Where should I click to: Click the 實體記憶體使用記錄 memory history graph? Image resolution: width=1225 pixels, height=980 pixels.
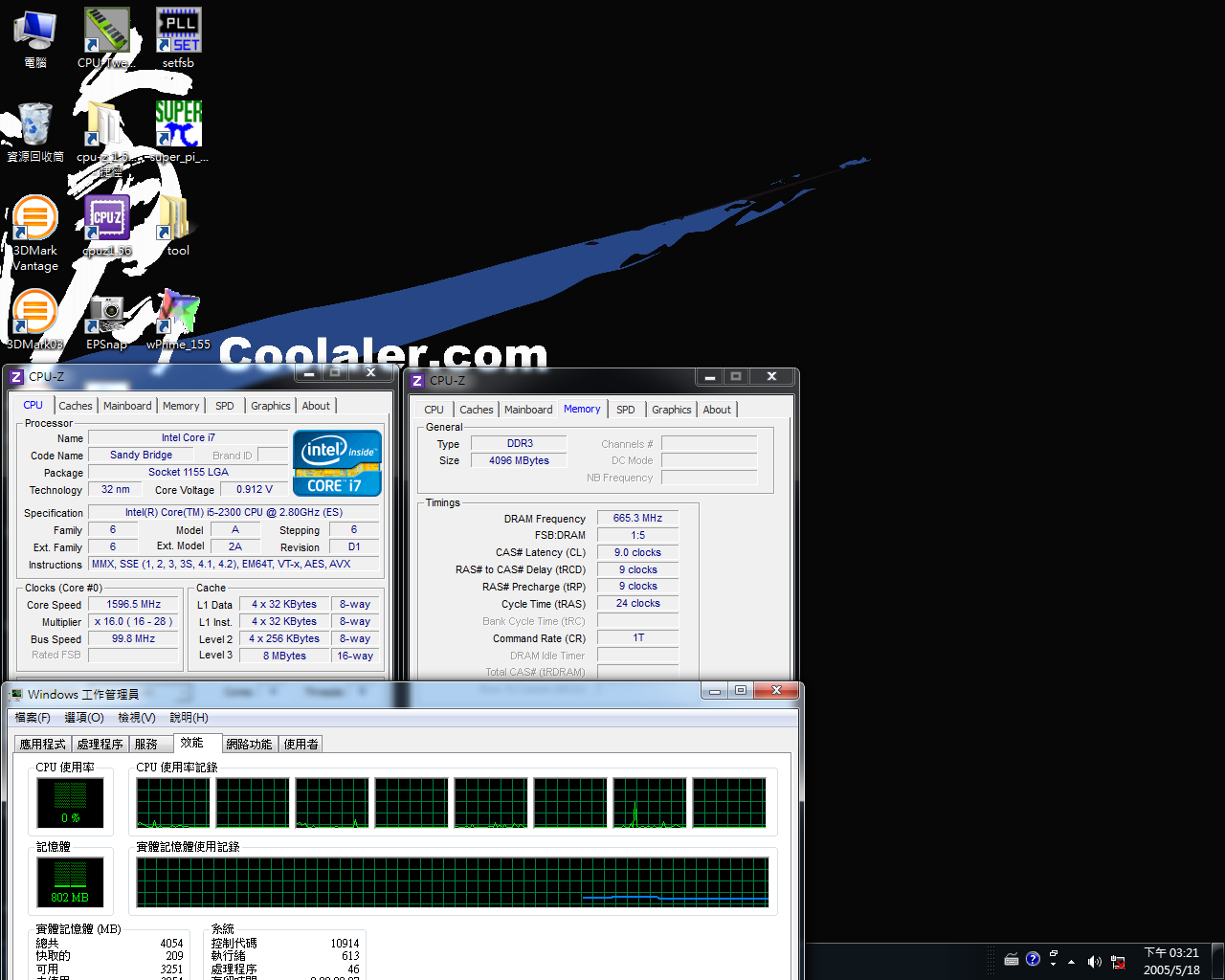click(x=453, y=882)
